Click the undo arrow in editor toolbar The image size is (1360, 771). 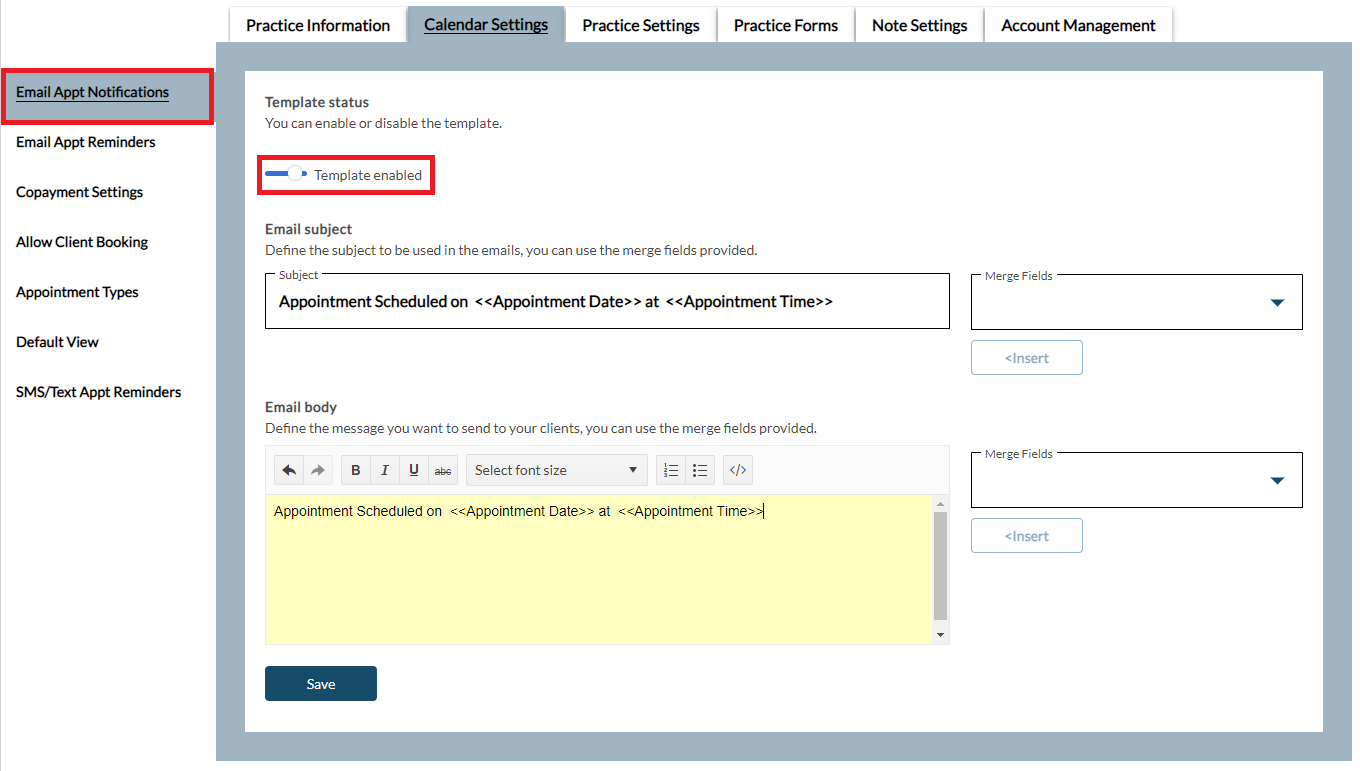tap(289, 470)
